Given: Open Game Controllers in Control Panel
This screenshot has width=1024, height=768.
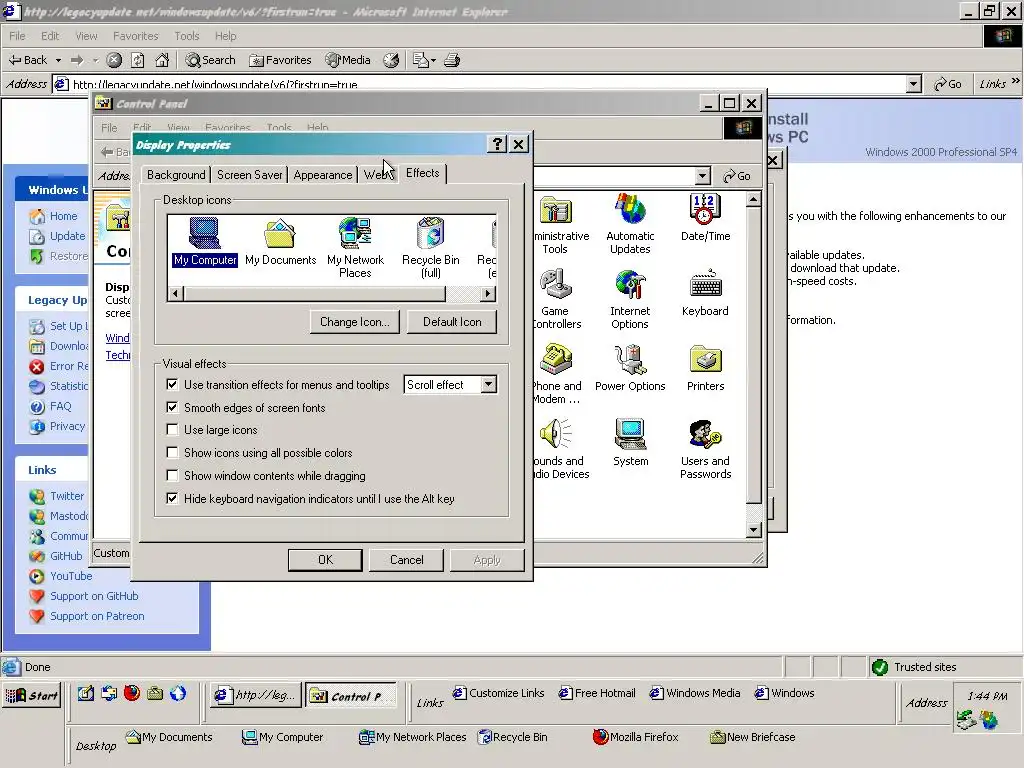Looking at the screenshot, I should tap(556, 299).
